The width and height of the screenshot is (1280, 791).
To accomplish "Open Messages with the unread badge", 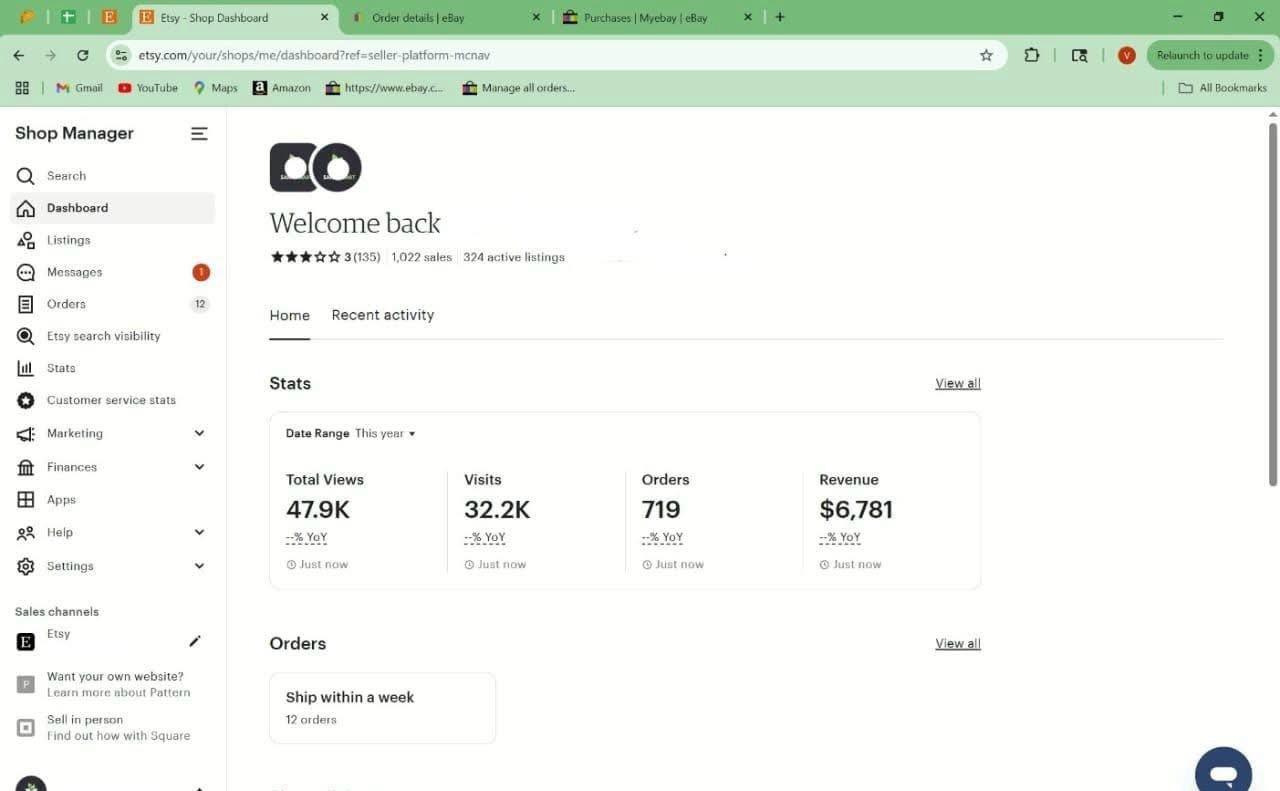I will 74,272.
